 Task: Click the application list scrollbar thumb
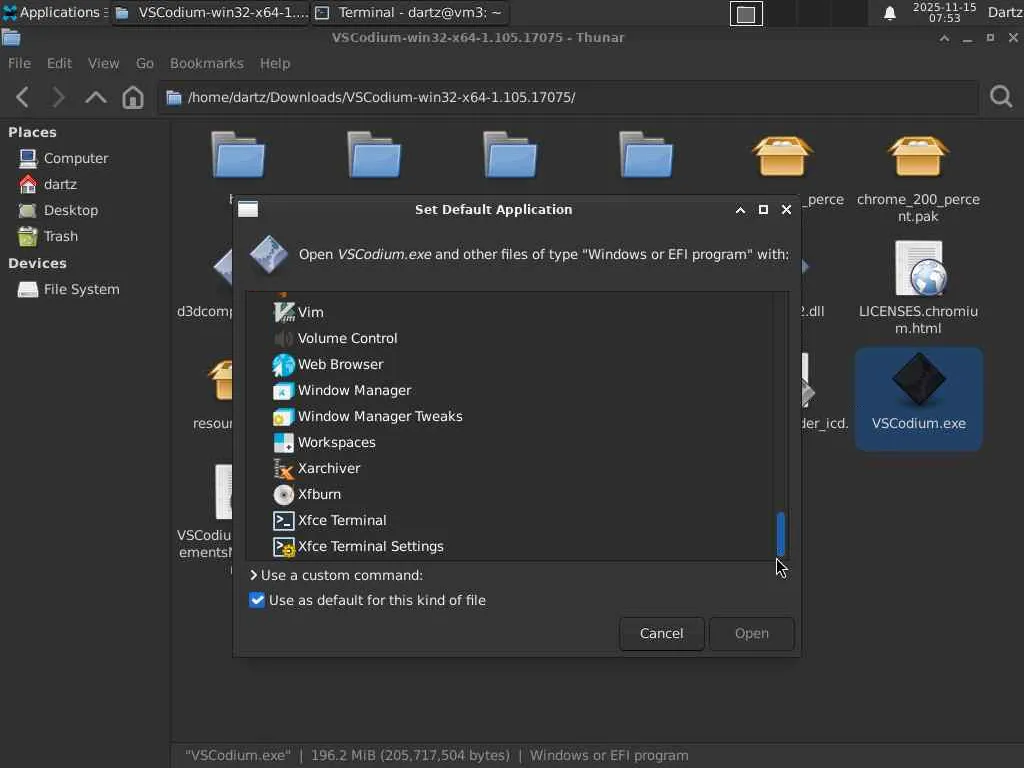pos(780,534)
